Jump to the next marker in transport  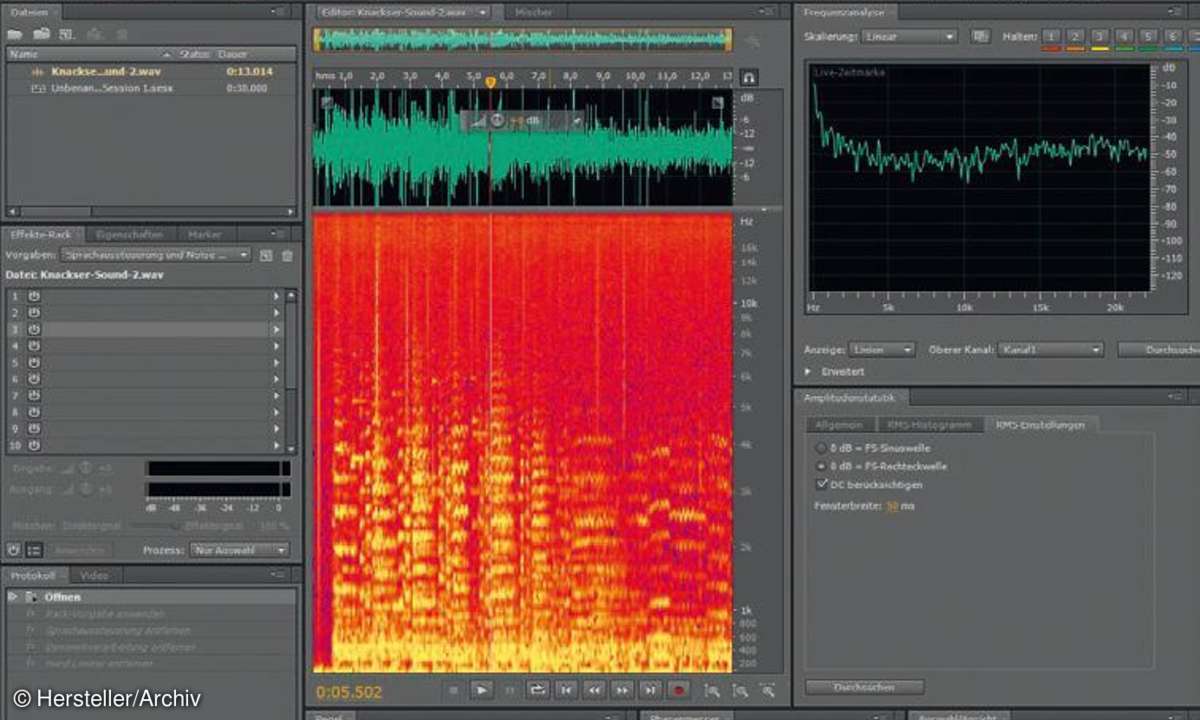[x=650, y=689]
